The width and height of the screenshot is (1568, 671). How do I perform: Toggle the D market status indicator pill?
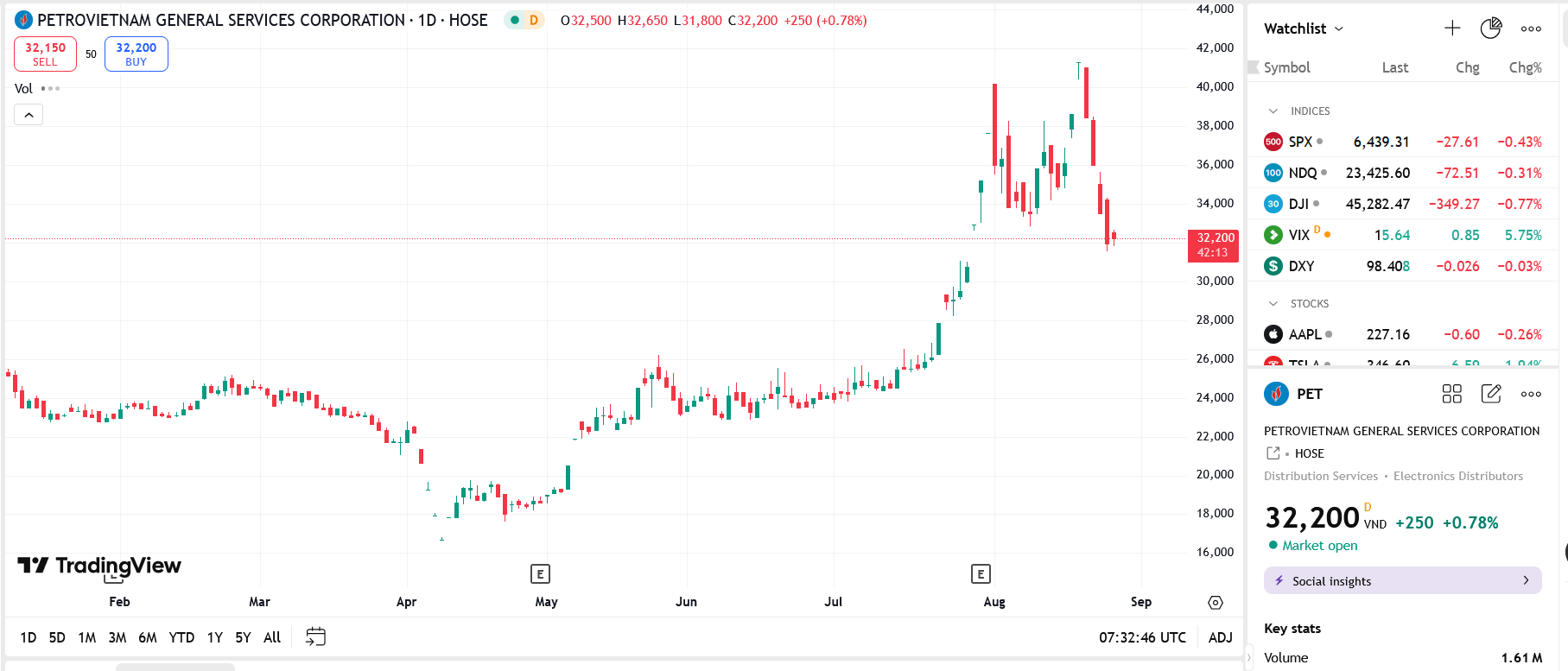(x=524, y=20)
